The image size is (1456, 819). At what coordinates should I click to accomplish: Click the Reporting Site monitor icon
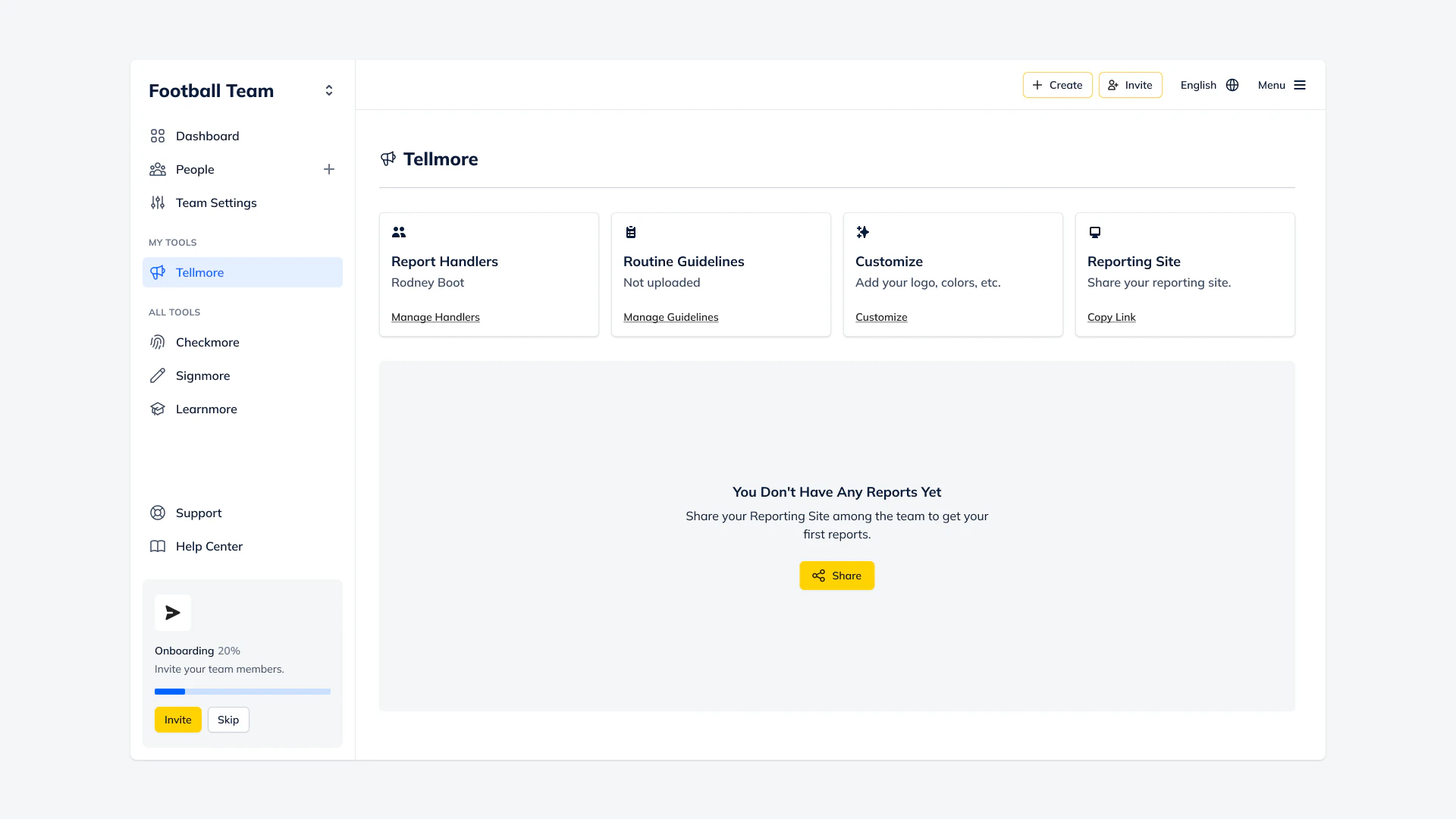(1095, 232)
